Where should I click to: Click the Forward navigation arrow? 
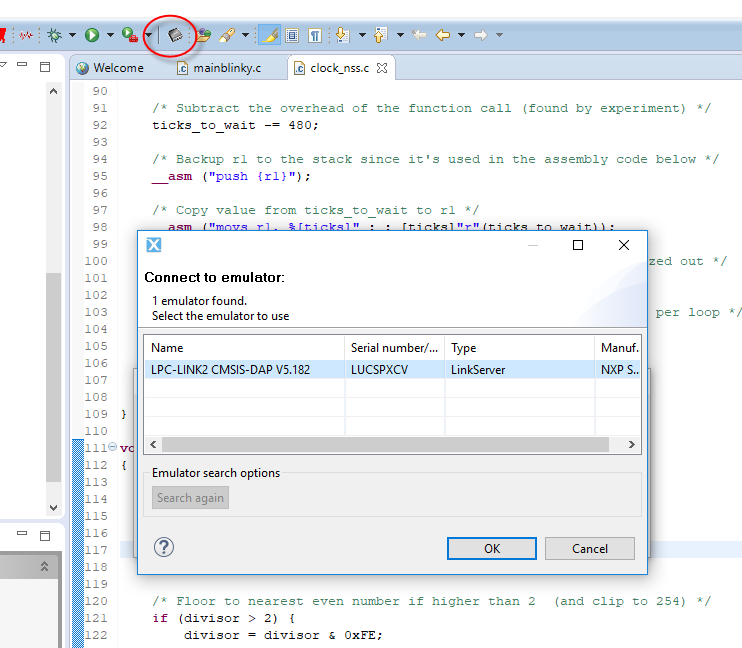(x=481, y=35)
